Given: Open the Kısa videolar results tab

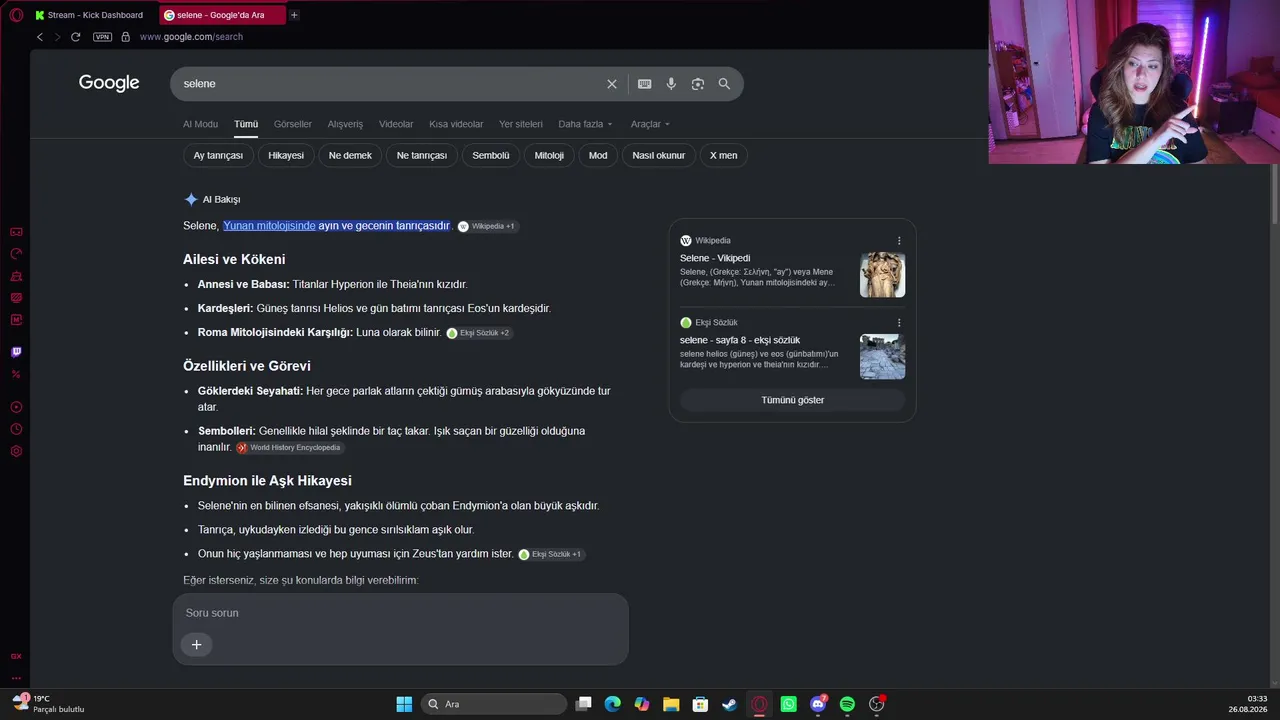Looking at the screenshot, I should tap(456, 124).
